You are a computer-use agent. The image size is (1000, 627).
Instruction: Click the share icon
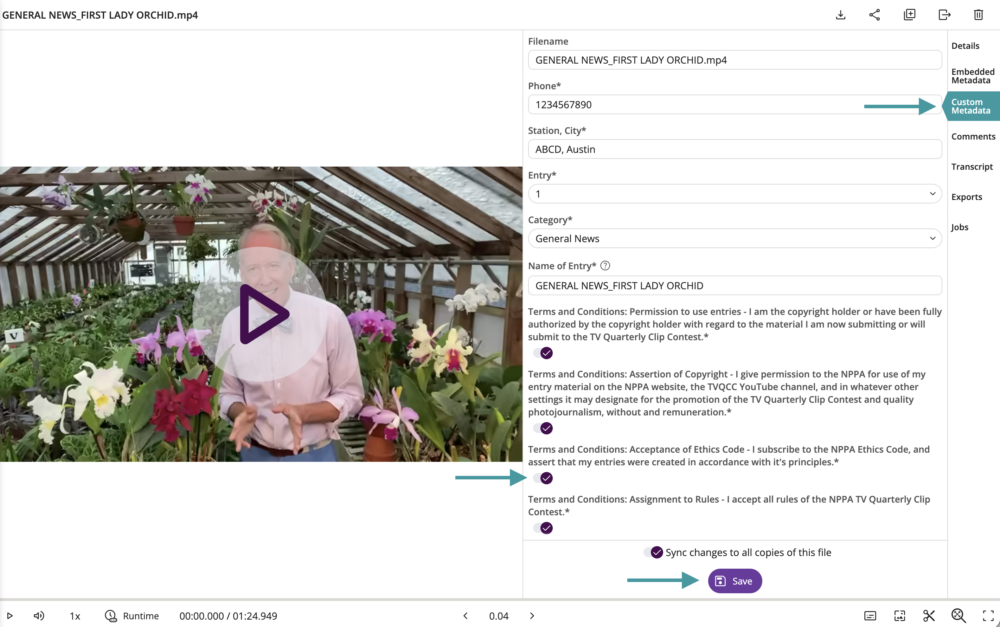pos(875,15)
